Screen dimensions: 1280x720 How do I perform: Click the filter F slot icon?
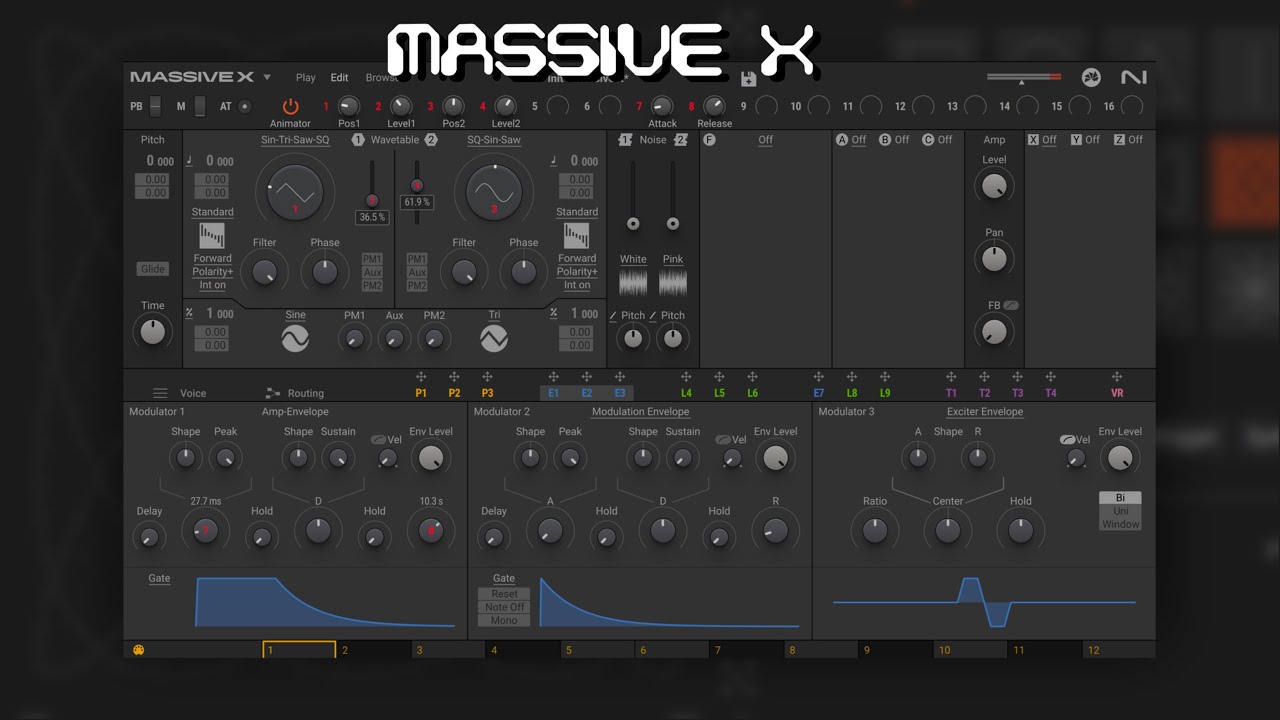point(709,140)
